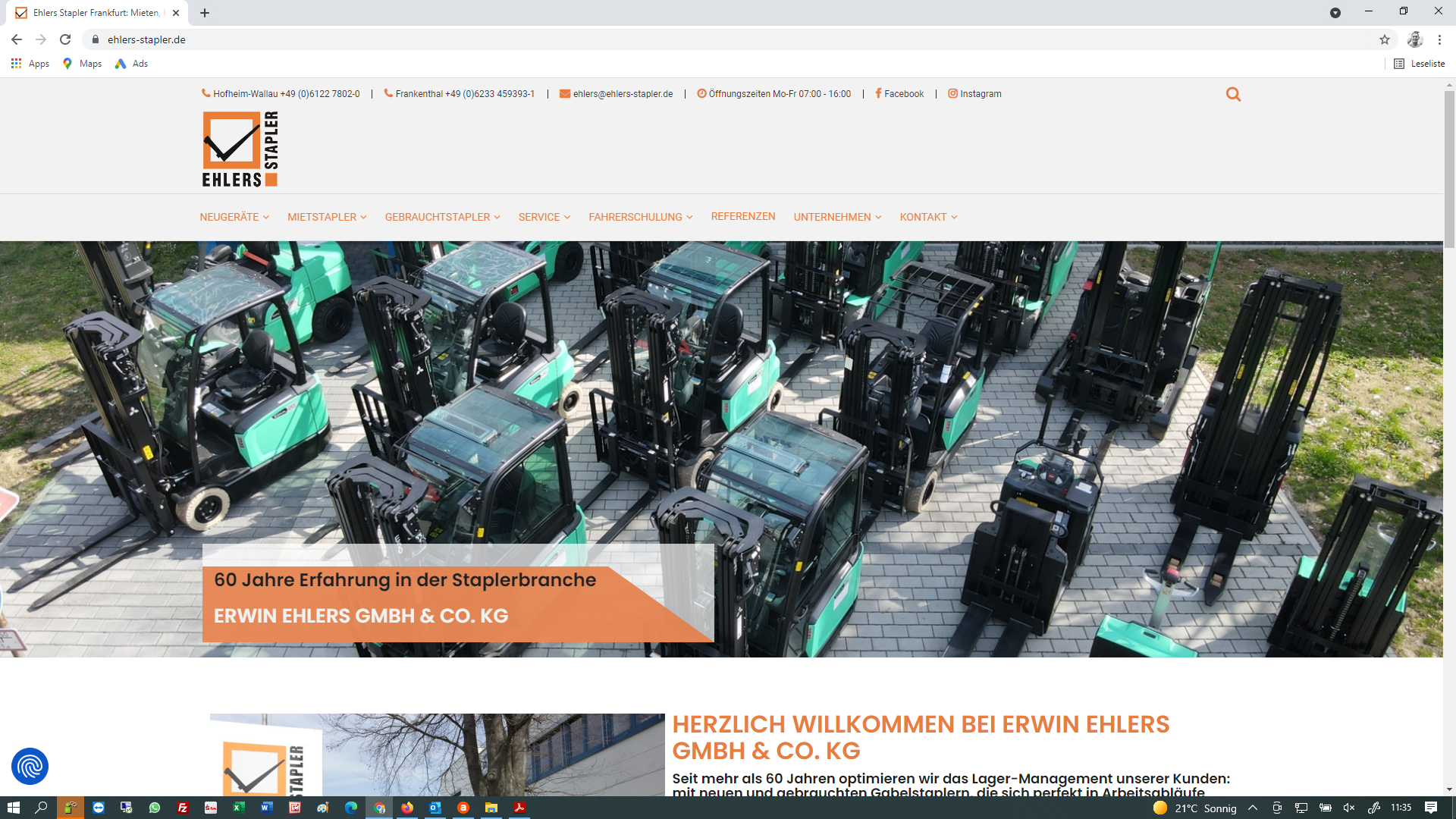This screenshot has width=1456, height=819.
Task: Open the Instagram link in header
Action: 974,94
